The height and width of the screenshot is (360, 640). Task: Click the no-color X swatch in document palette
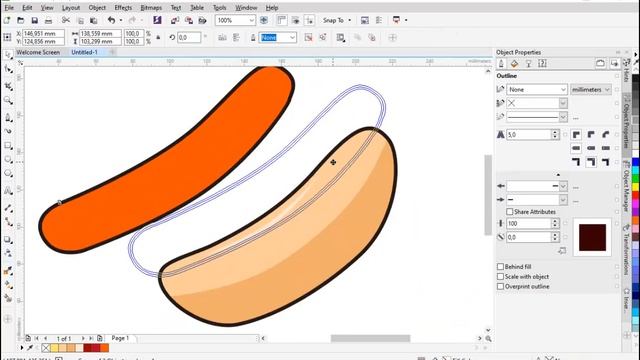click(46, 348)
